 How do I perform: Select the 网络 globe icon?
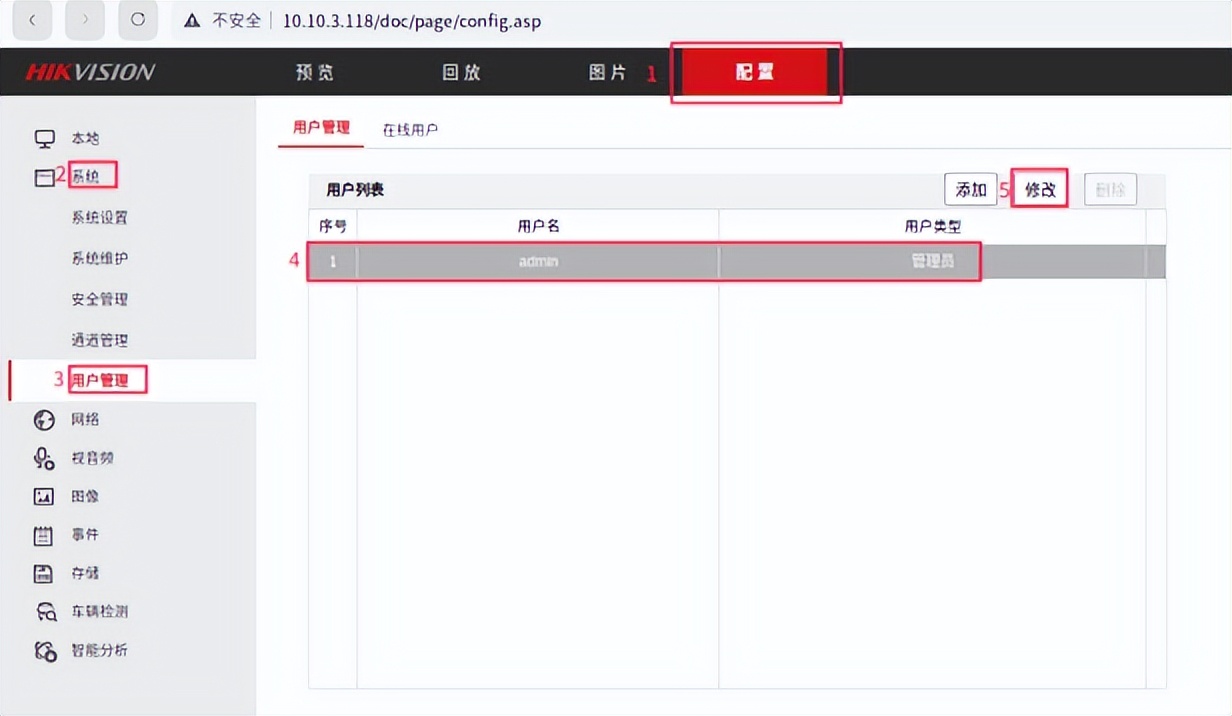pyautogui.click(x=44, y=419)
